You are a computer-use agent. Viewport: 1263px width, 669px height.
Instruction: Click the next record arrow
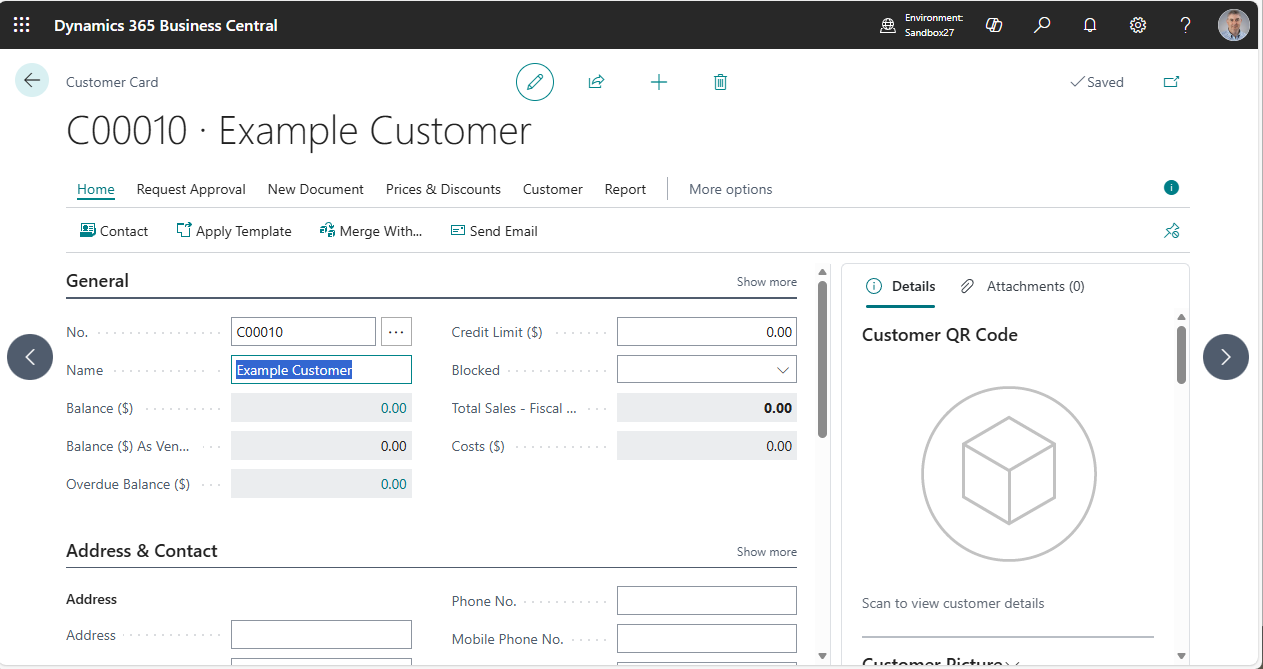click(1225, 357)
